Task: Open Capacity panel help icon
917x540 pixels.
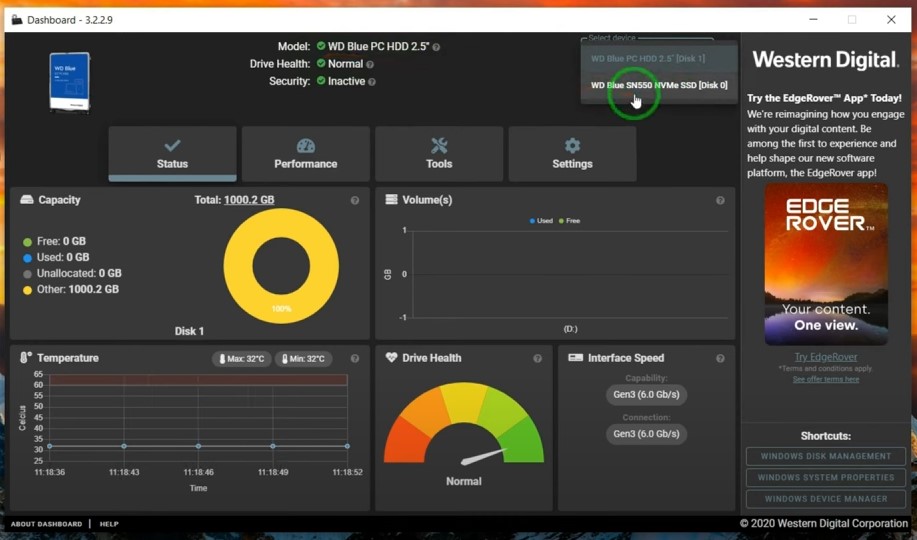Action: tap(355, 201)
